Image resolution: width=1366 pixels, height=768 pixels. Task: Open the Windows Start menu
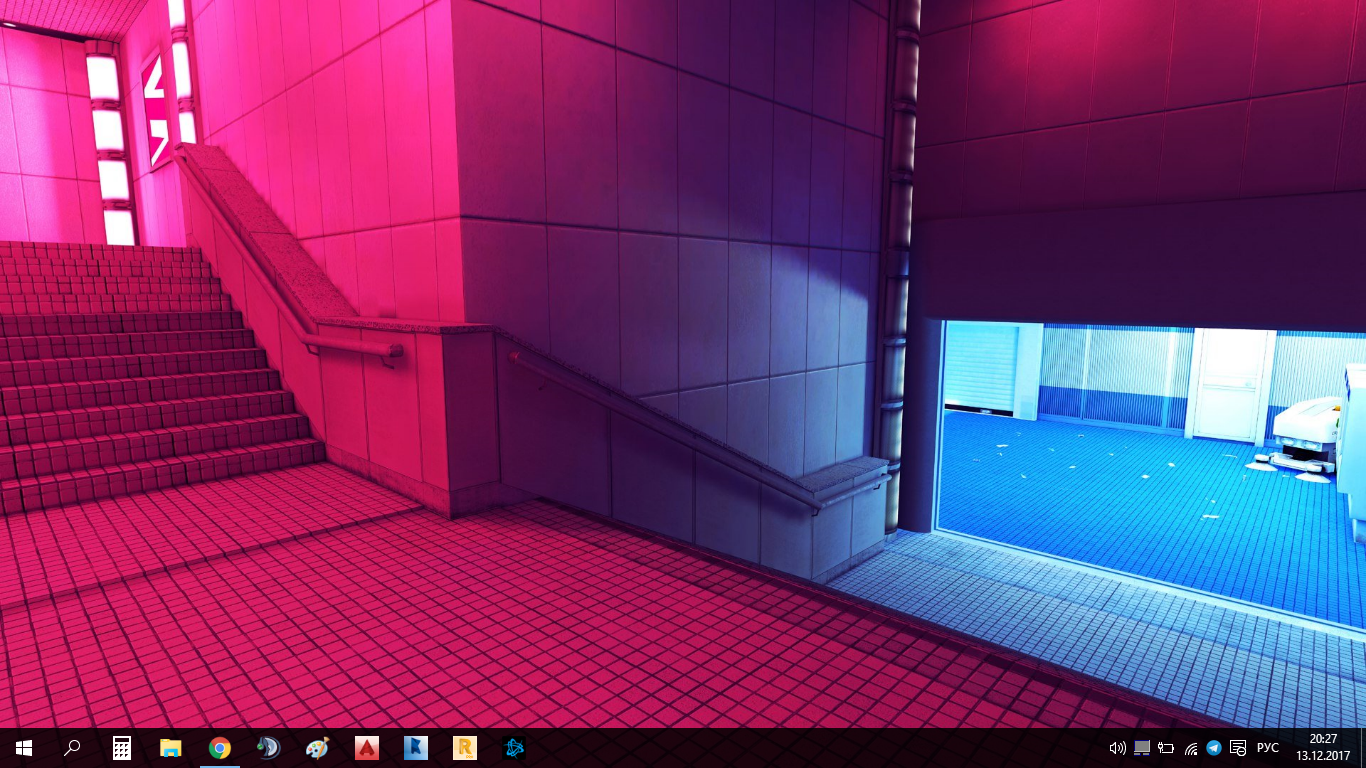pyautogui.click(x=24, y=748)
